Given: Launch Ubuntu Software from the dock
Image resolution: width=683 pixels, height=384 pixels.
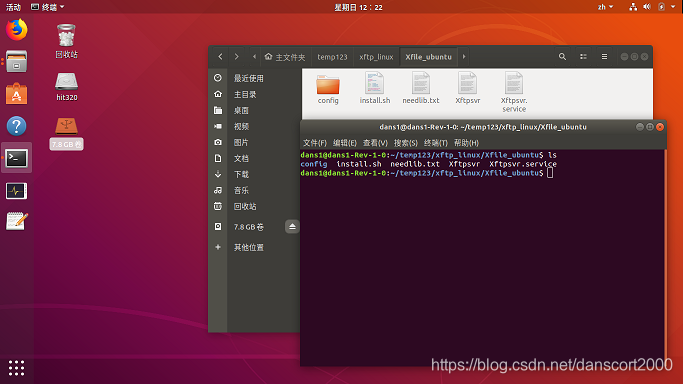Looking at the screenshot, I should 17,94.
